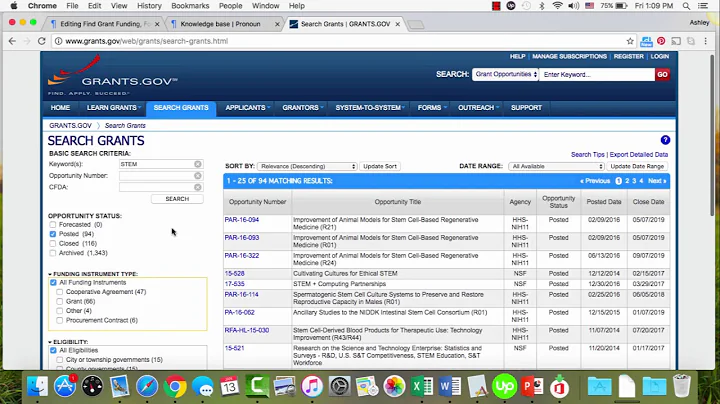The width and height of the screenshot is (720, 404).
Task: Click the browser address bar URL
Action: (x=146, y=41)
